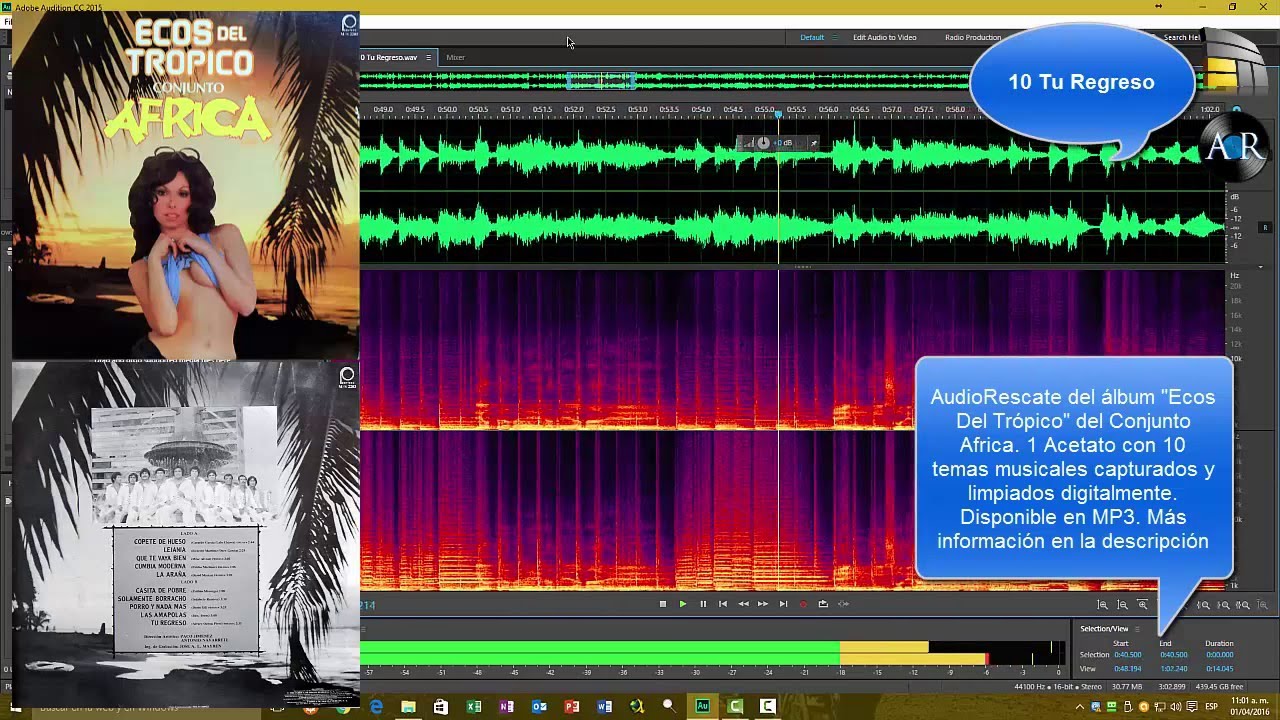Click Selection End value 0:40.500
Image resolution: width=1280 pixels, height=720 pixels.
tap(1173, 655)
